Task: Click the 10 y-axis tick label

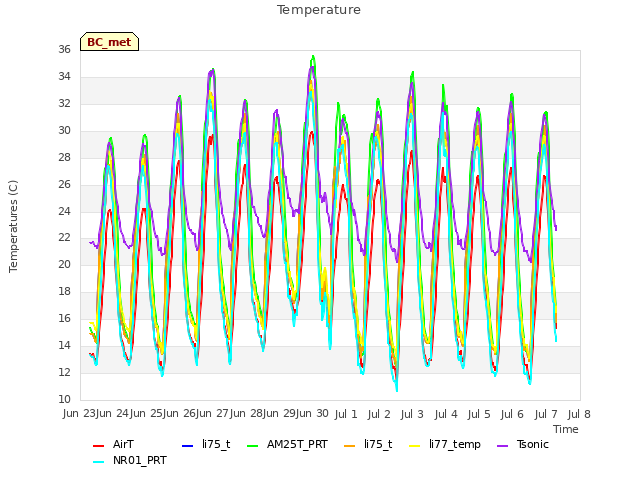Action: 64,399
